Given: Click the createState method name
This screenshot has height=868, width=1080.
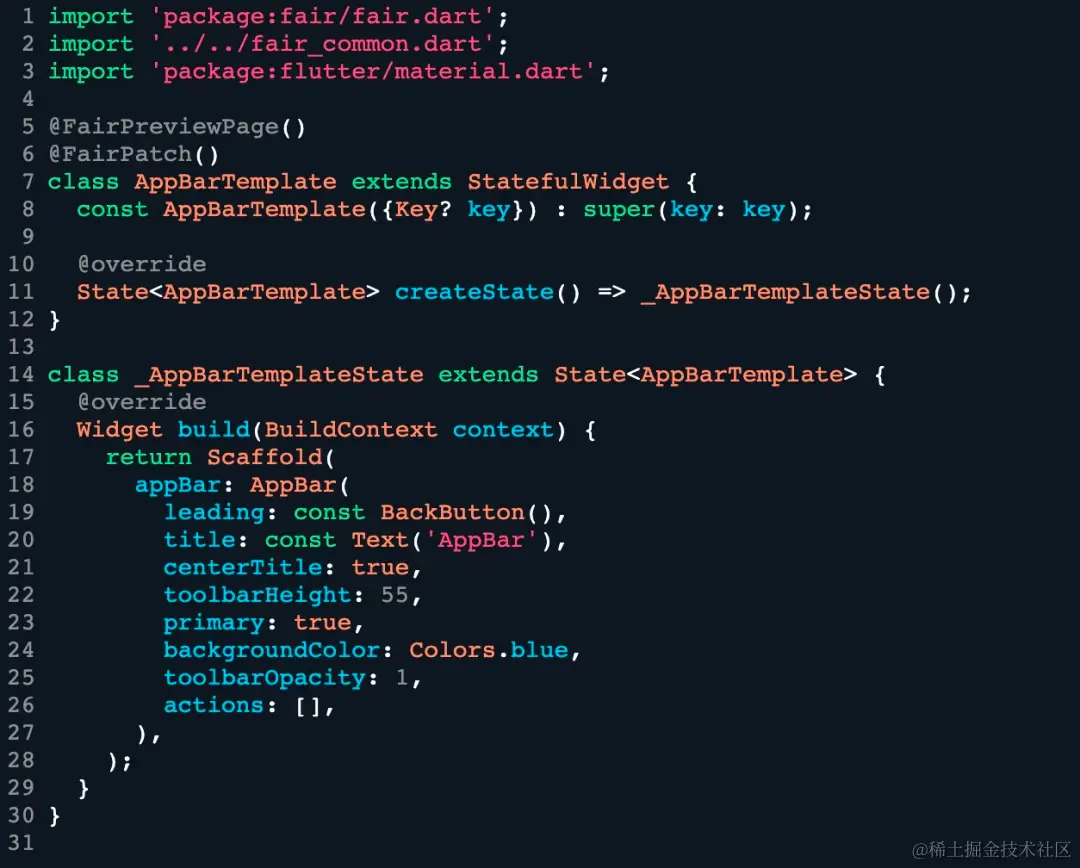Looking at the screenshot, I should pos(475,292).
